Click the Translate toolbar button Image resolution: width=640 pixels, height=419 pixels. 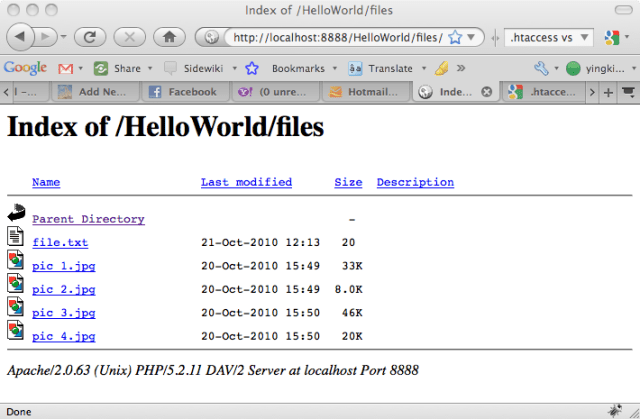click(x=381, y=68)
